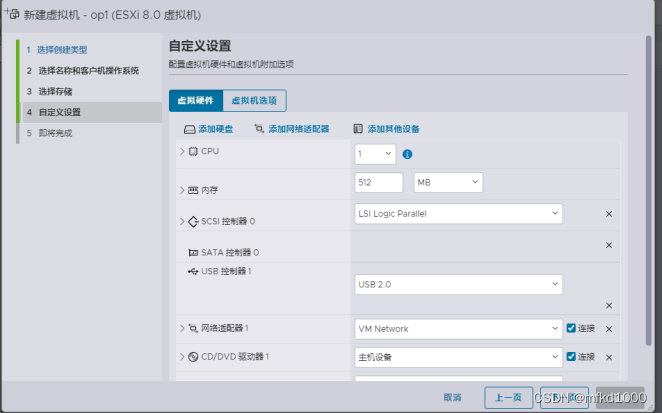Remove SCSI controller 0 with its X
Viewport: 662px width, 413px height.
coord(609,214)
